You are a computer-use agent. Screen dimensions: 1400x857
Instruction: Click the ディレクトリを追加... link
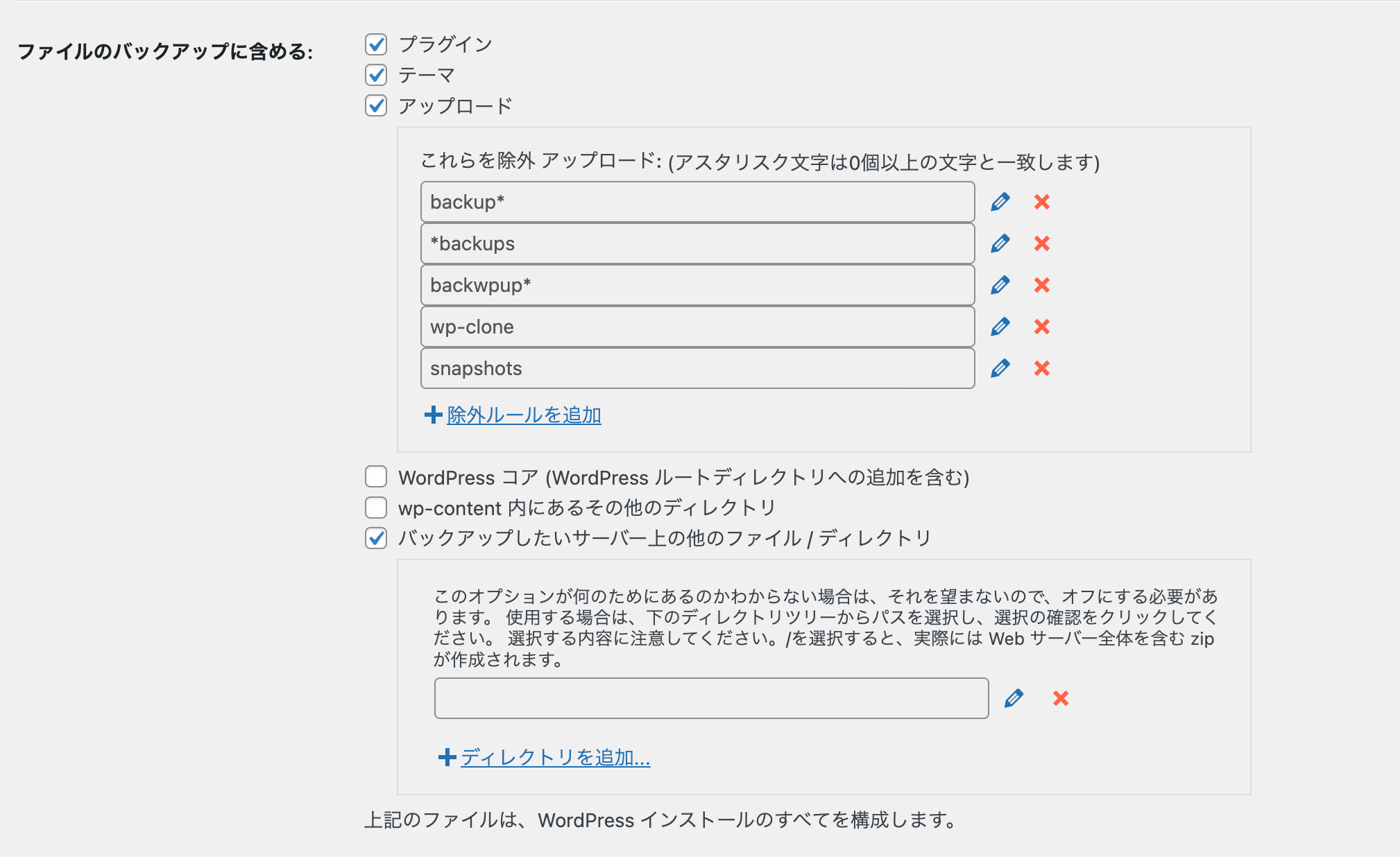555,757
